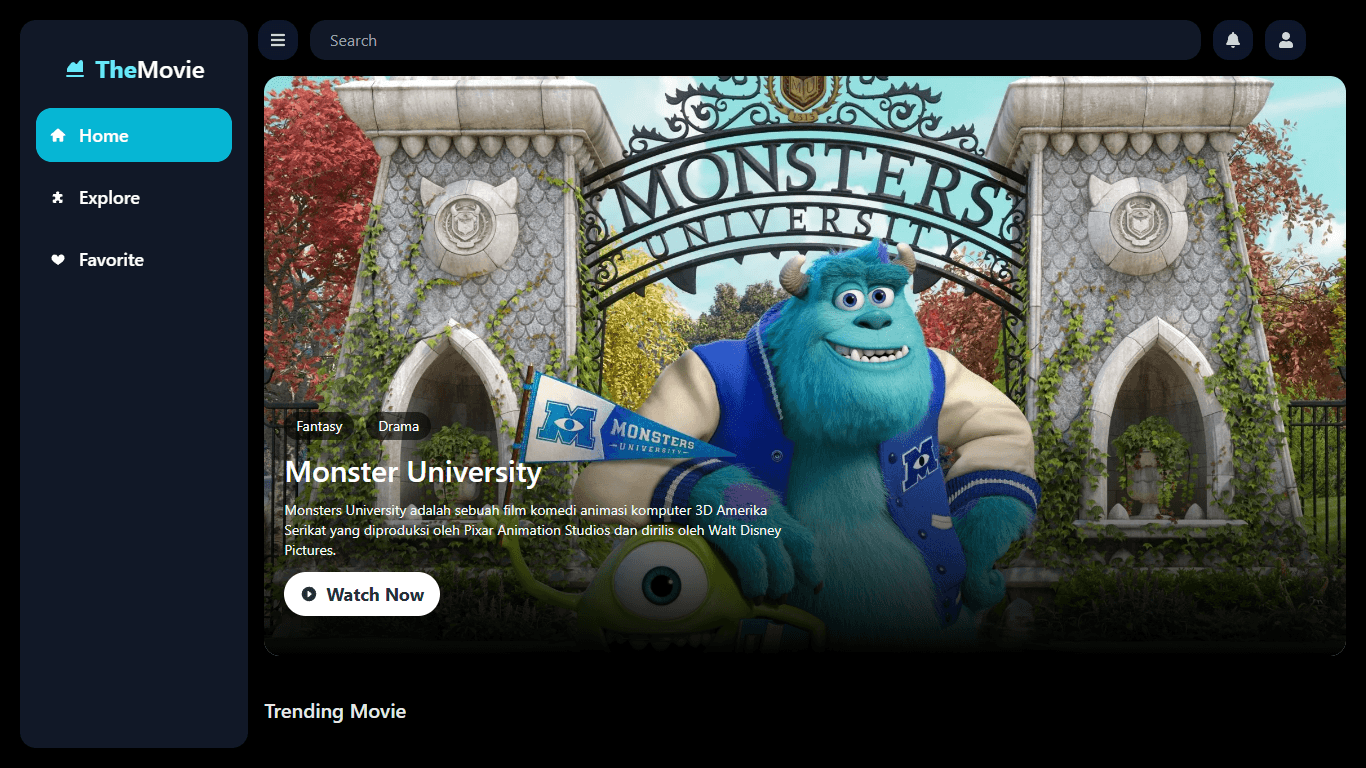1366x768 pixels.
Task: Click the TheMovie logo icon
Action: coord(75,69)
